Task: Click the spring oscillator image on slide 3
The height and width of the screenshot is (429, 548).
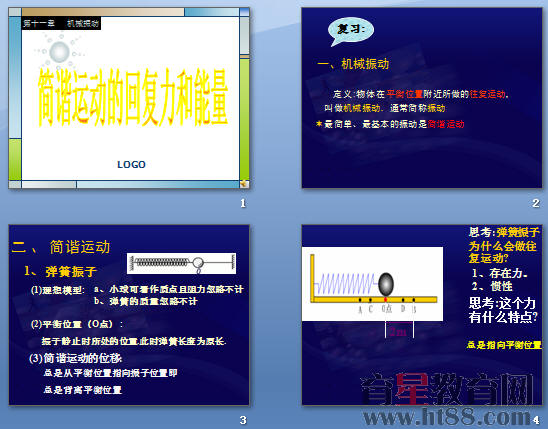Action: pos(181,263)
